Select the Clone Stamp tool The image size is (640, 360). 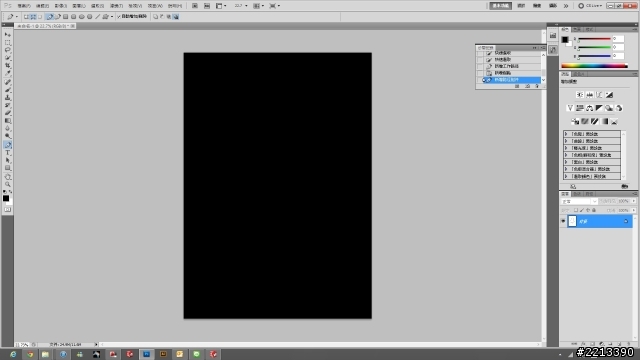click(7, 98)
